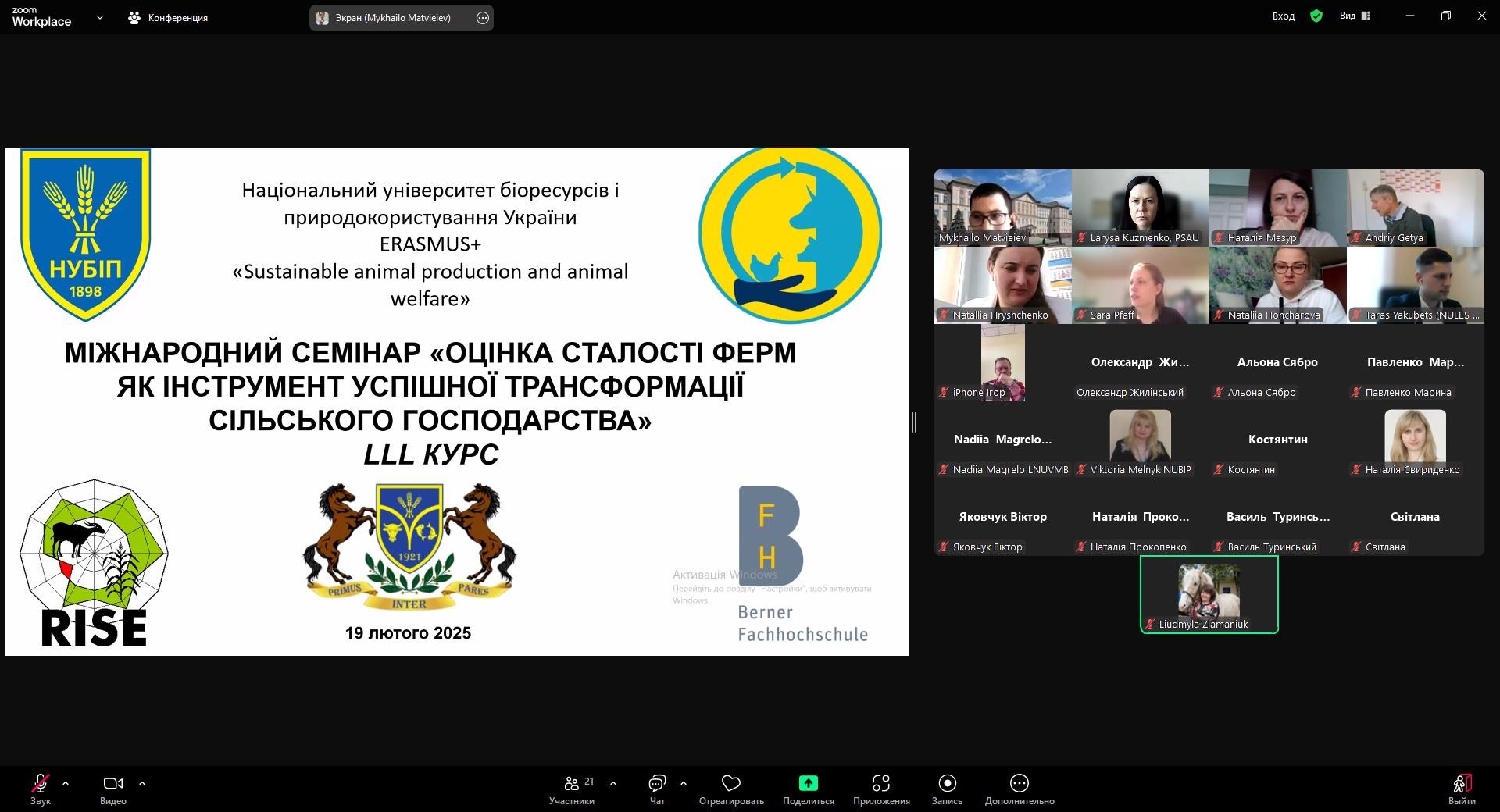Select Nadiia Magrelo LNUVMB participant tile
1500x812 pixels.
tap(1003, 440)
